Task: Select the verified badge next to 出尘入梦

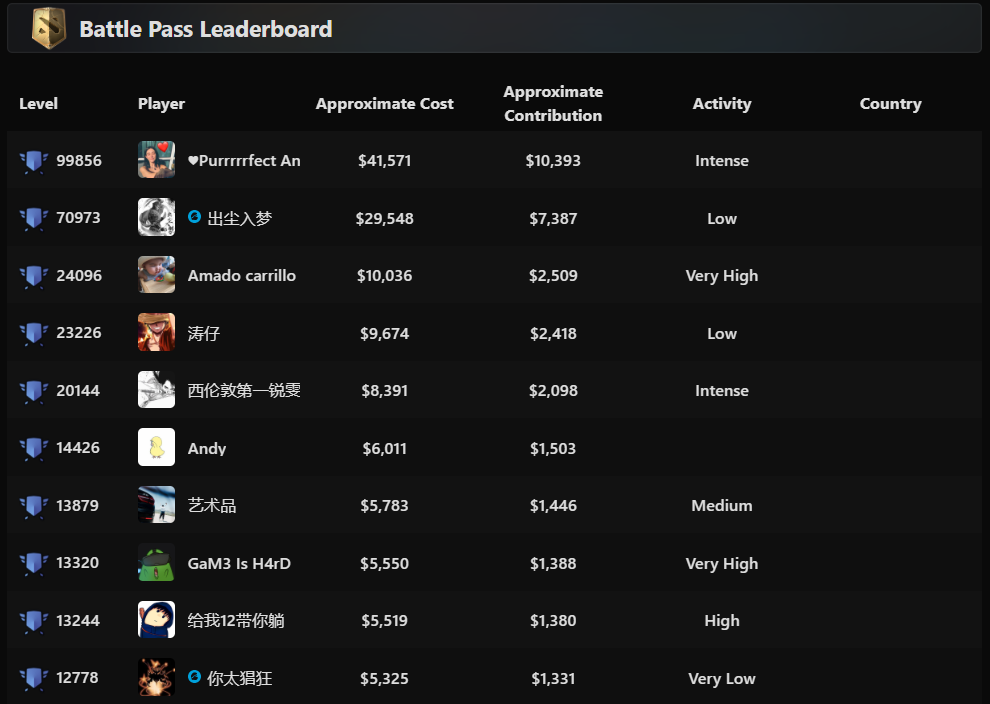Action: (x=194, y=217)
